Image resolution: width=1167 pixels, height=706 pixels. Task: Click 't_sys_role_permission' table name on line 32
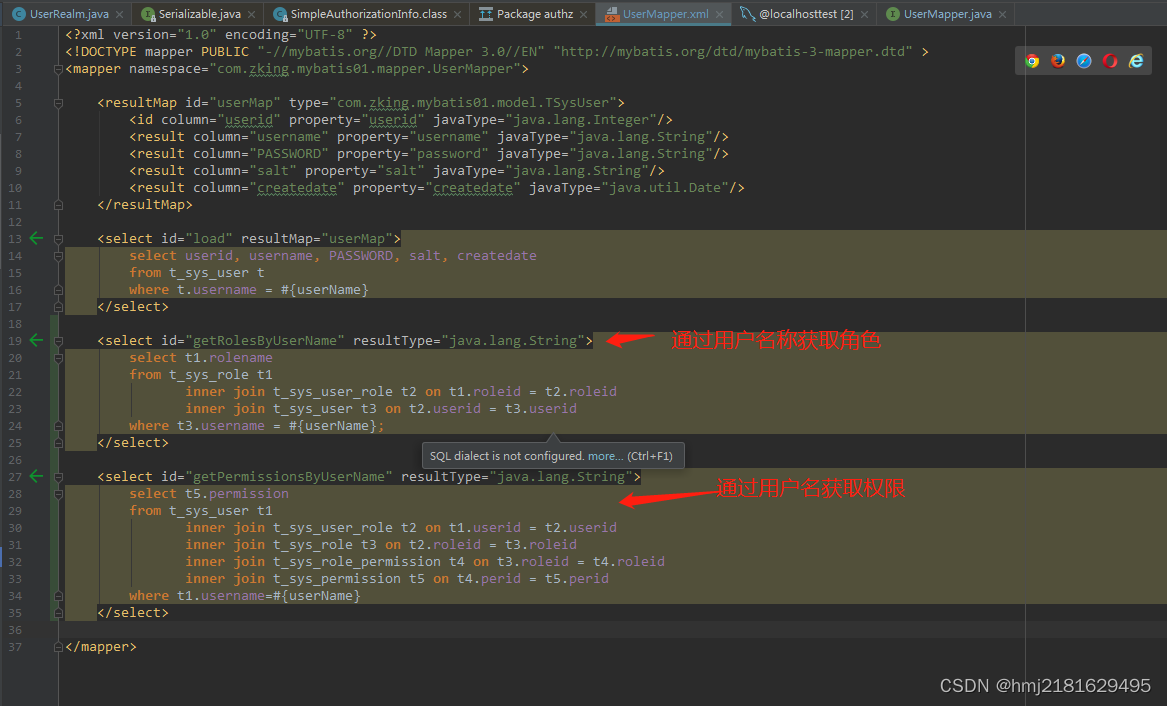click(x=357, y=562)
